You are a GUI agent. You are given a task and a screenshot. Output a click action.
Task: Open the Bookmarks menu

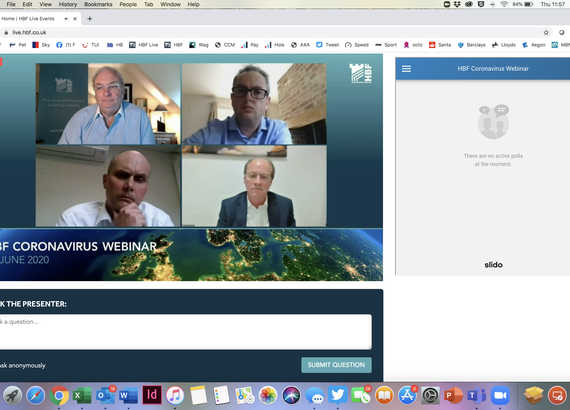coord(98,4)
